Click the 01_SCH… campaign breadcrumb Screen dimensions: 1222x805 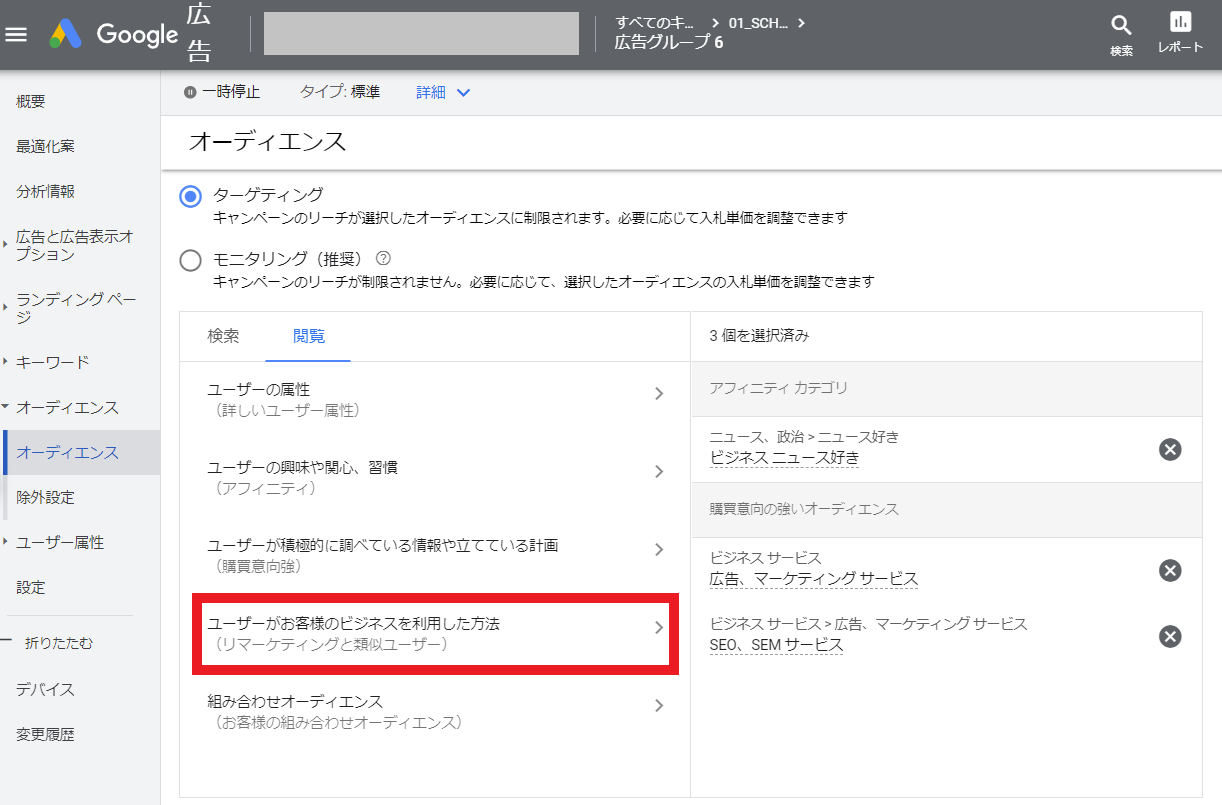click(757, 21)
